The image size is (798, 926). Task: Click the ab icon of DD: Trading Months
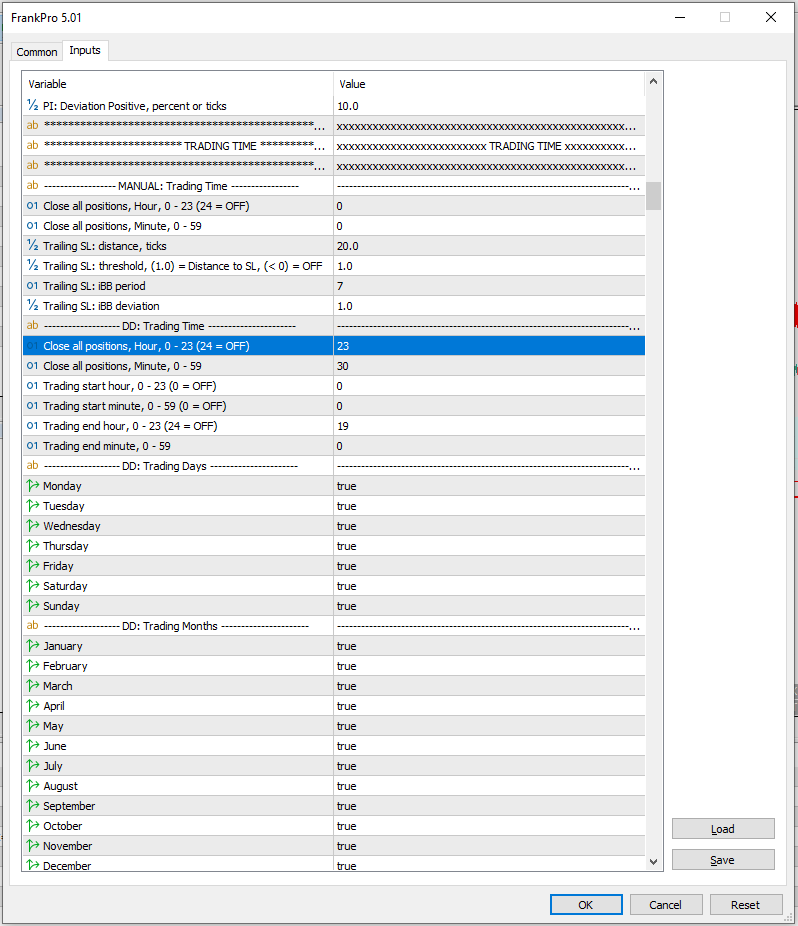pos(32,625)
